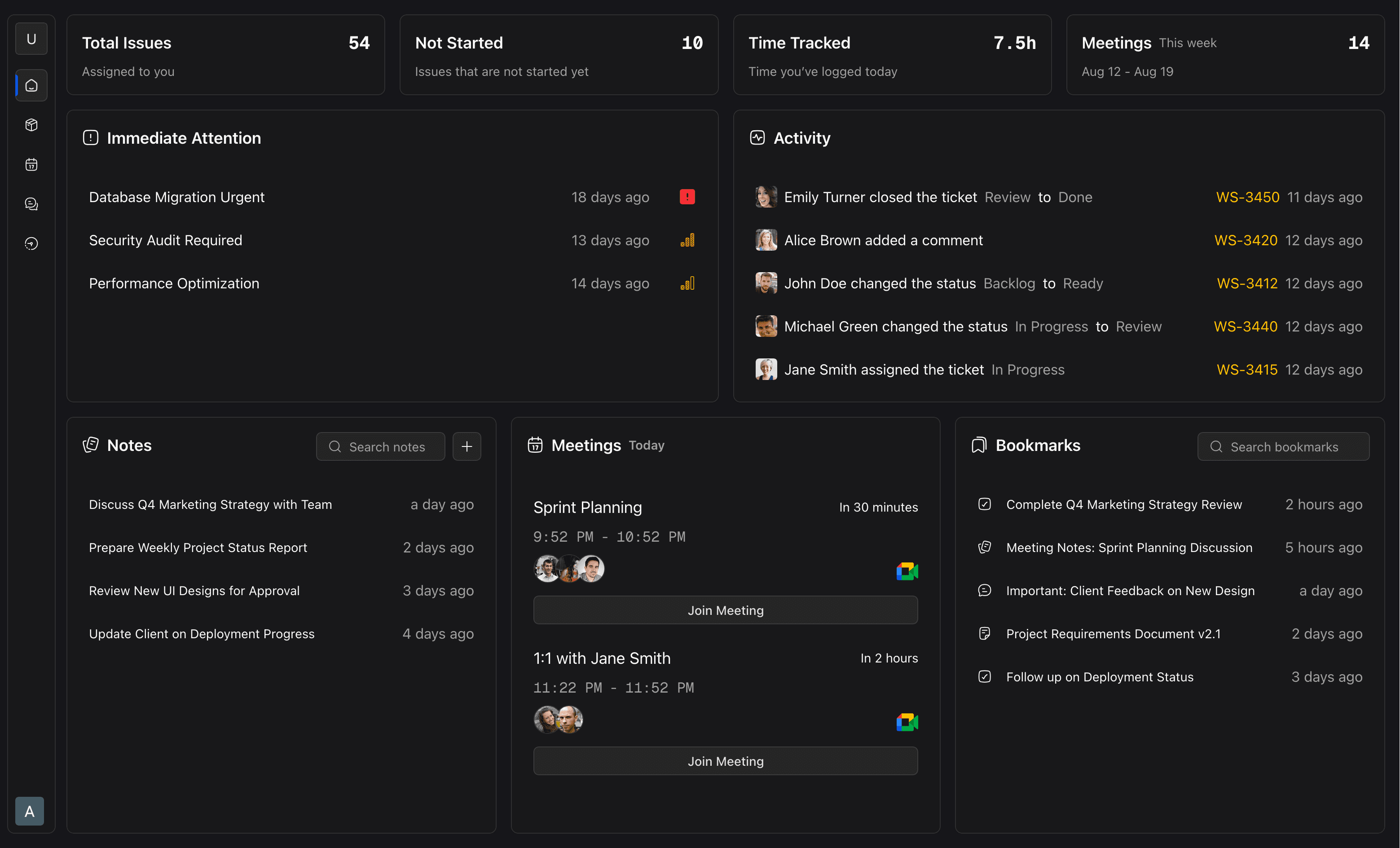The width and height of the screenshot is (1400, 848).
Task: Open ticket WS-3450 from Activity
Action: 1247,197
